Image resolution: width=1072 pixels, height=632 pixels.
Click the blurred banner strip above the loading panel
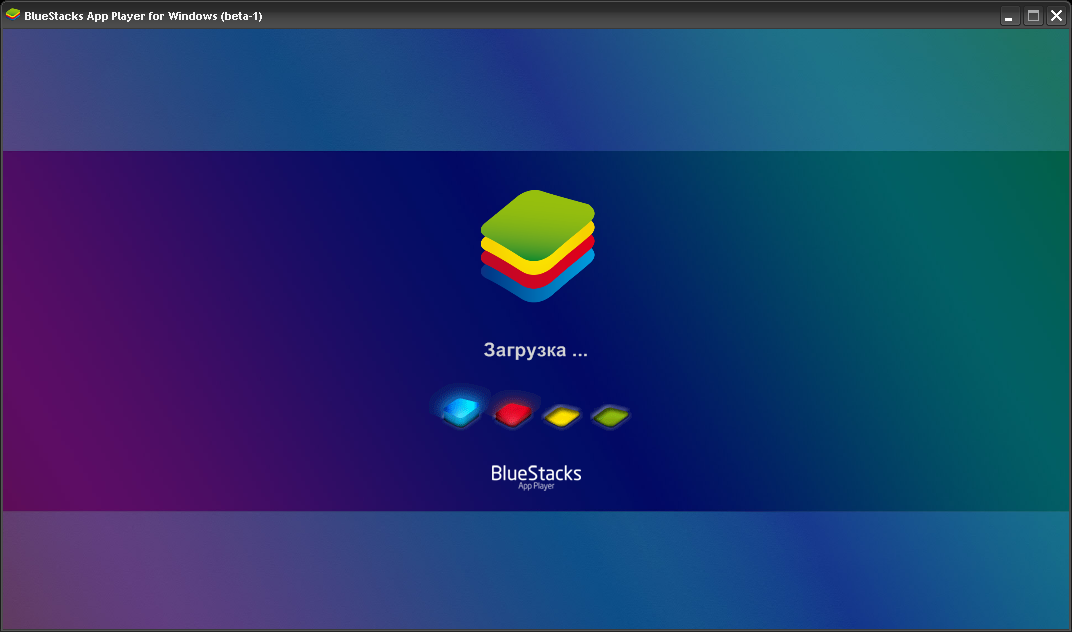pos(535,90)
